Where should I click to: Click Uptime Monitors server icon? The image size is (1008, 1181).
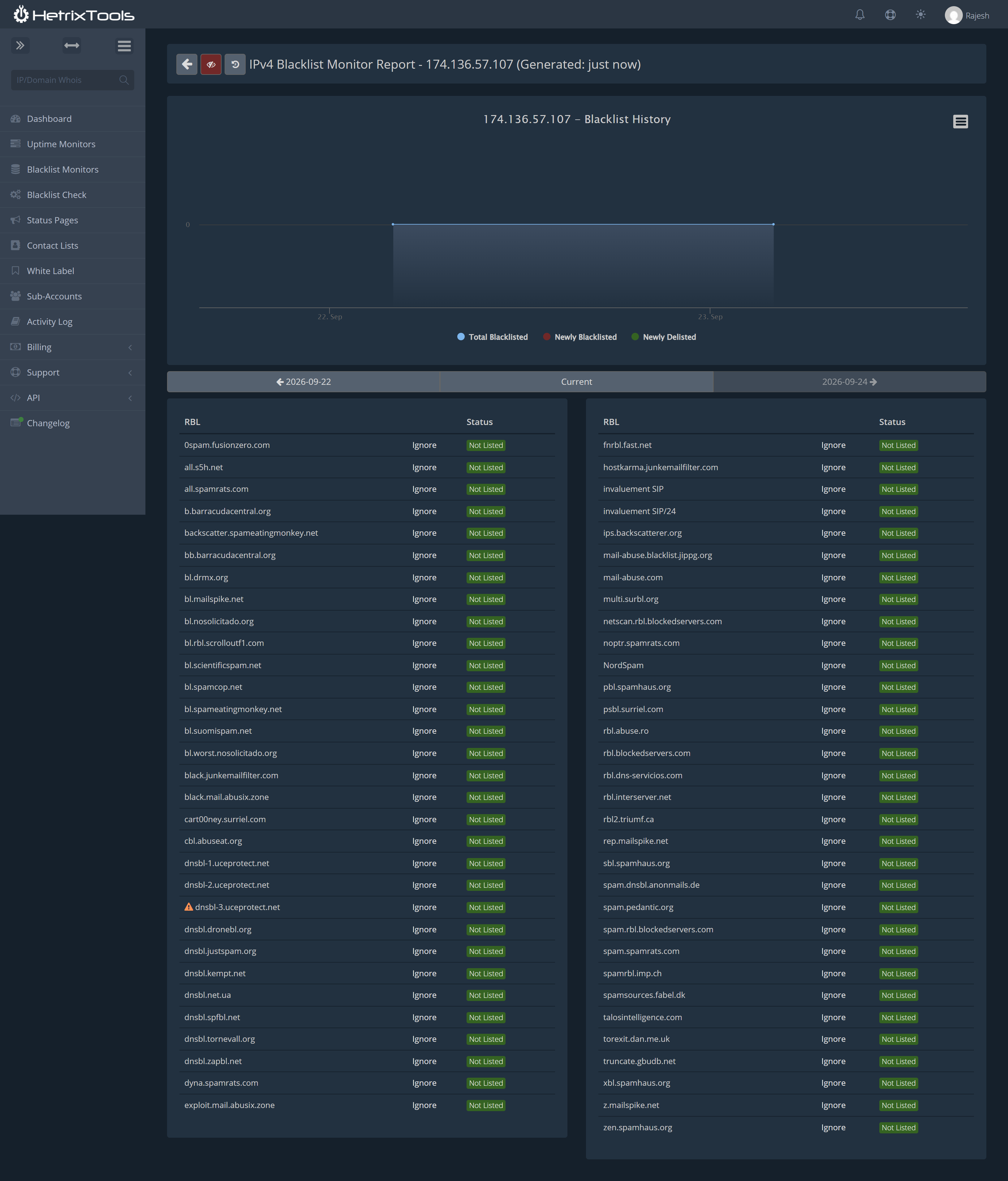[15, 144]
